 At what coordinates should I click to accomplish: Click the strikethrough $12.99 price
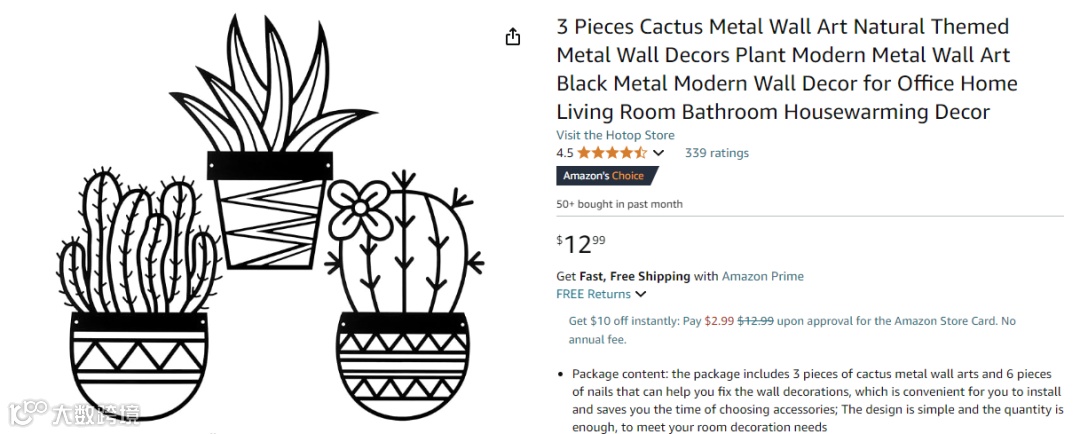755,321
